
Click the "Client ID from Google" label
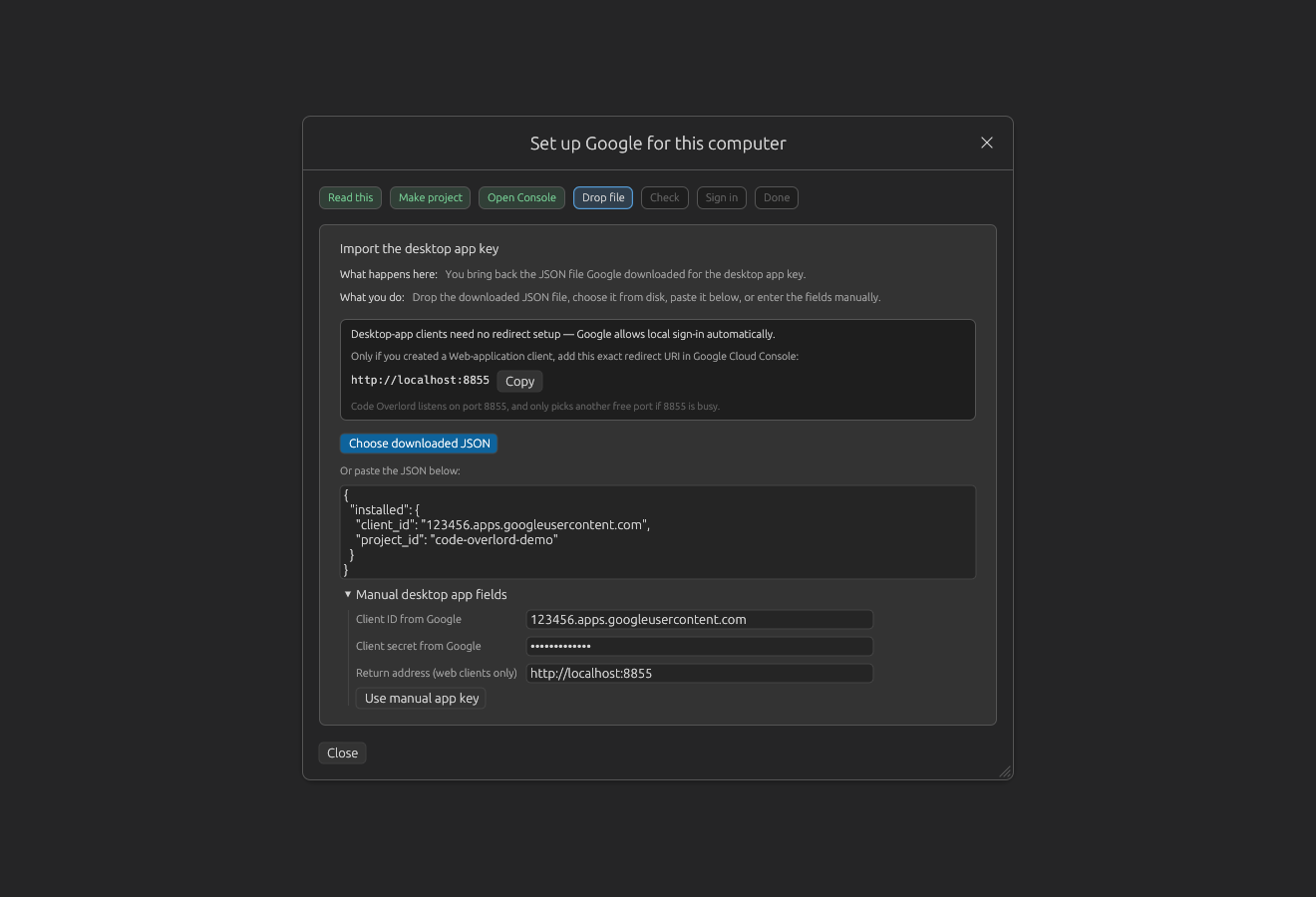[409, 619]
